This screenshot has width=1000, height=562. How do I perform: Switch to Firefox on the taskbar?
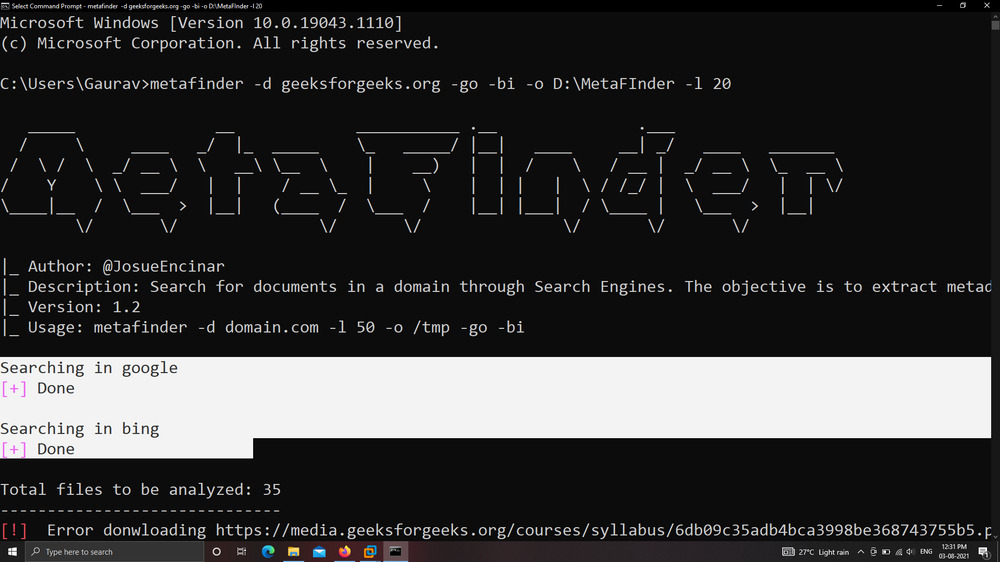(x=344, y=552)
